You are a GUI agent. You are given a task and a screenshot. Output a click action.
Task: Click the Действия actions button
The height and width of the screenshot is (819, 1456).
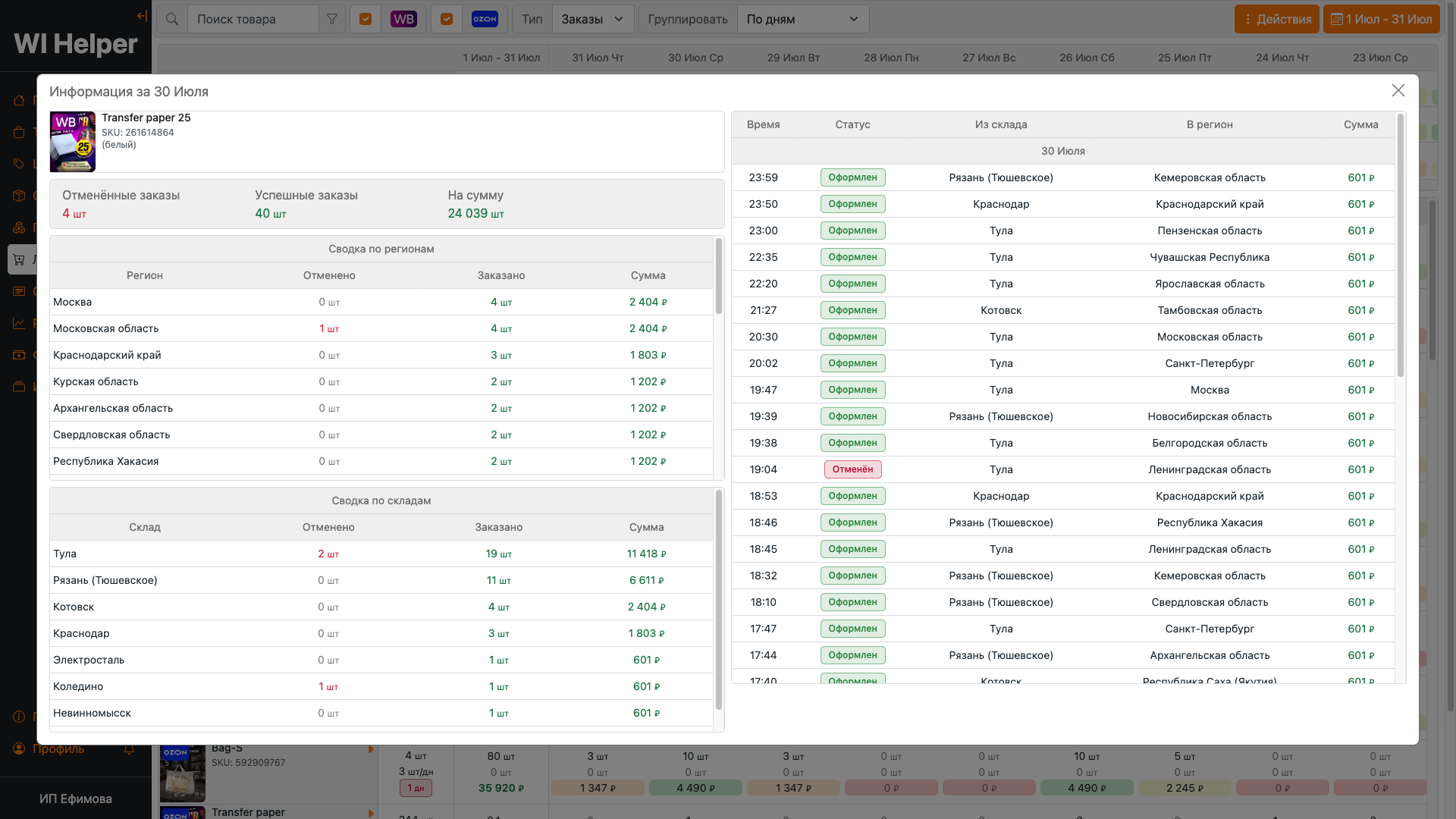tap(1276, 19)
